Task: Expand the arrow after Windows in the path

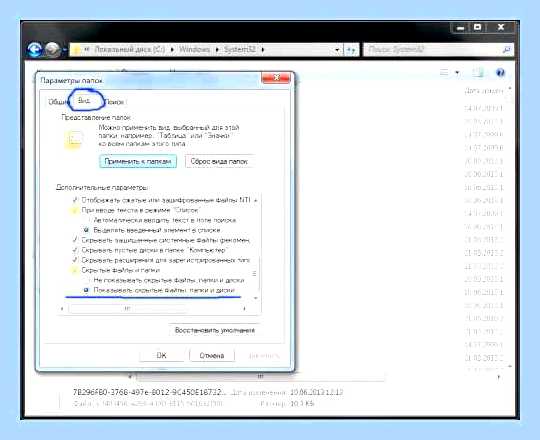Action: tap(217, 50)
